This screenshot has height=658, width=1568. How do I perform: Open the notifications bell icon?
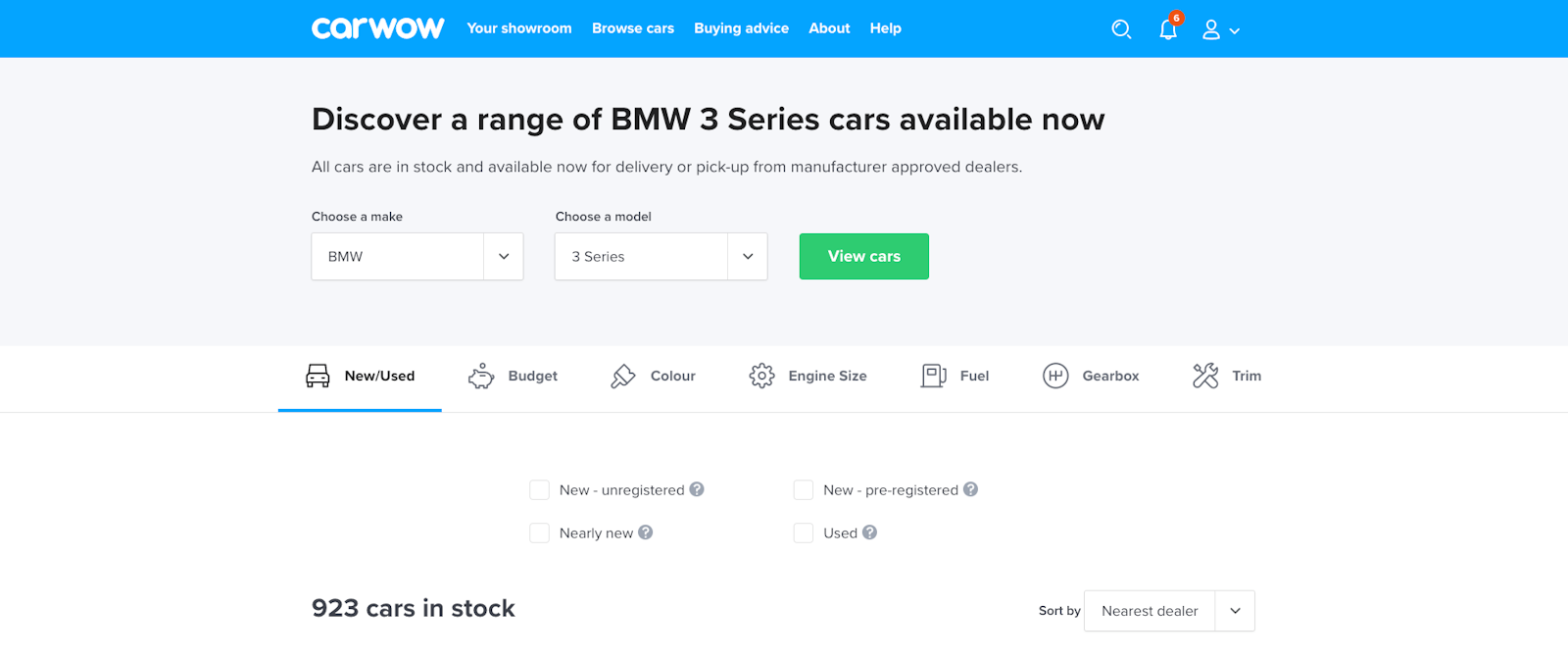(x=1168, y=28)
